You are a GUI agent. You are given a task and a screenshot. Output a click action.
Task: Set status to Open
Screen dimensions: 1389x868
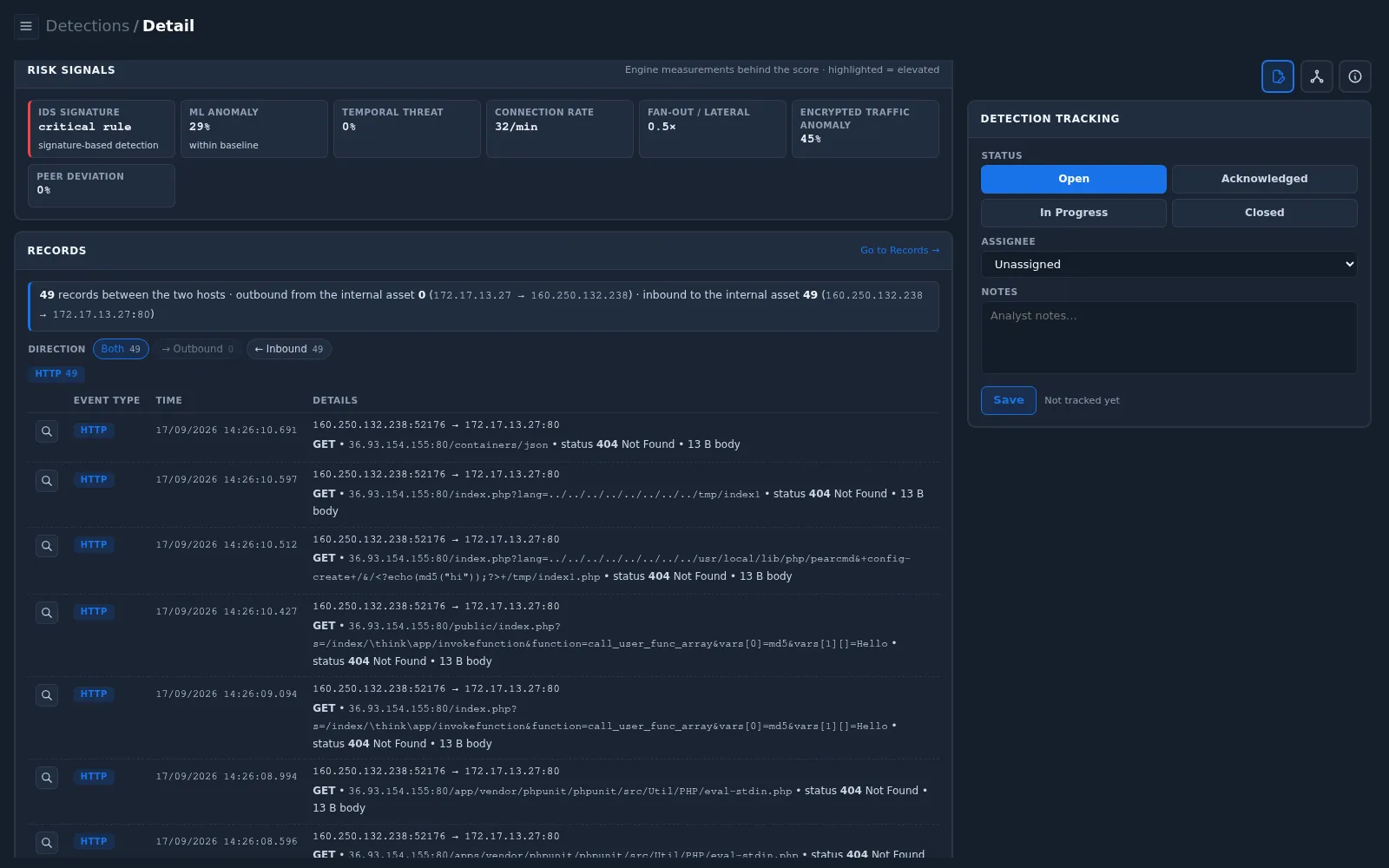tap(1074, 179)
